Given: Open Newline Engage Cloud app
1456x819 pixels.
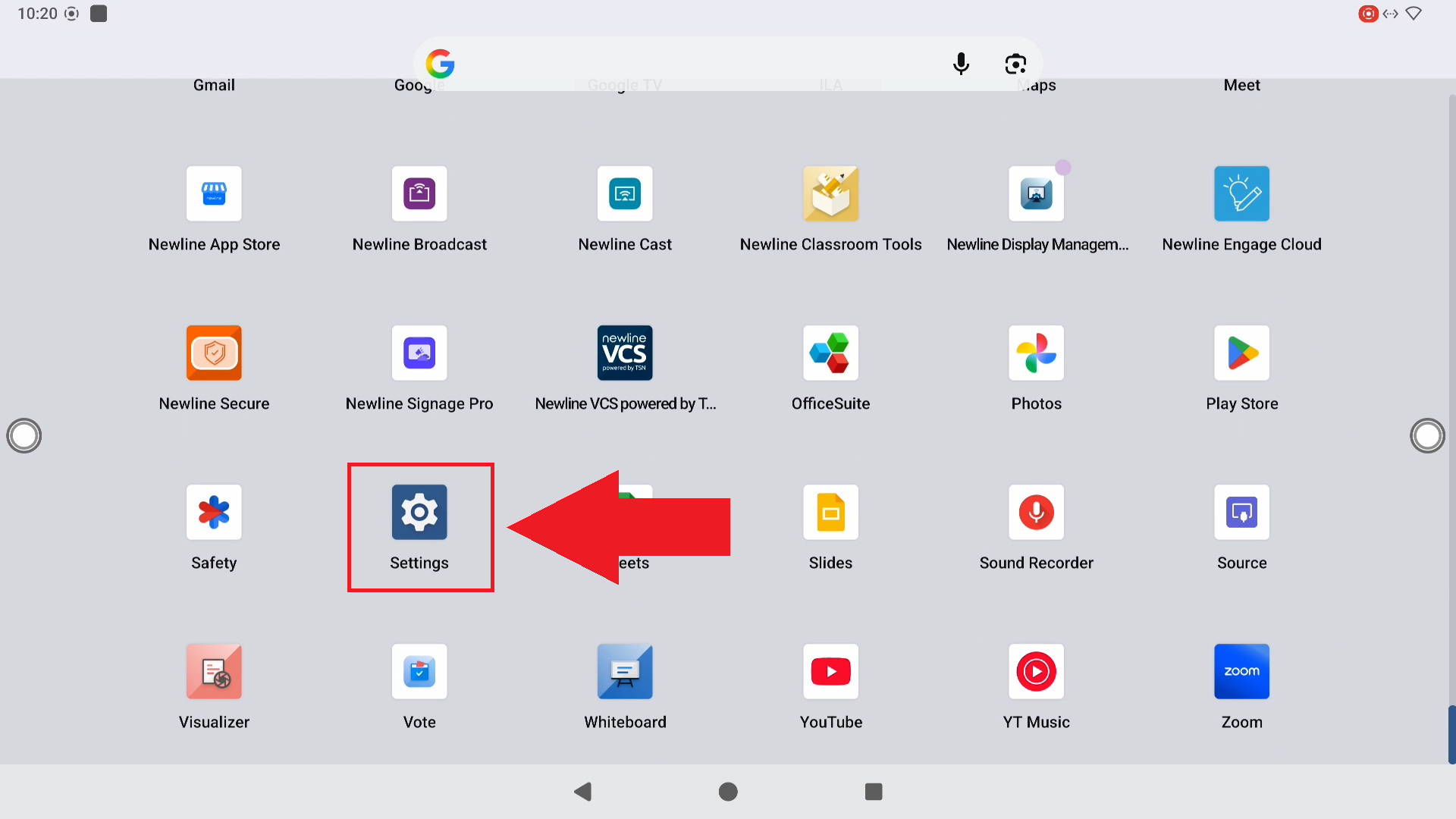Looking at the screenshot, I should pos(1241,194).
